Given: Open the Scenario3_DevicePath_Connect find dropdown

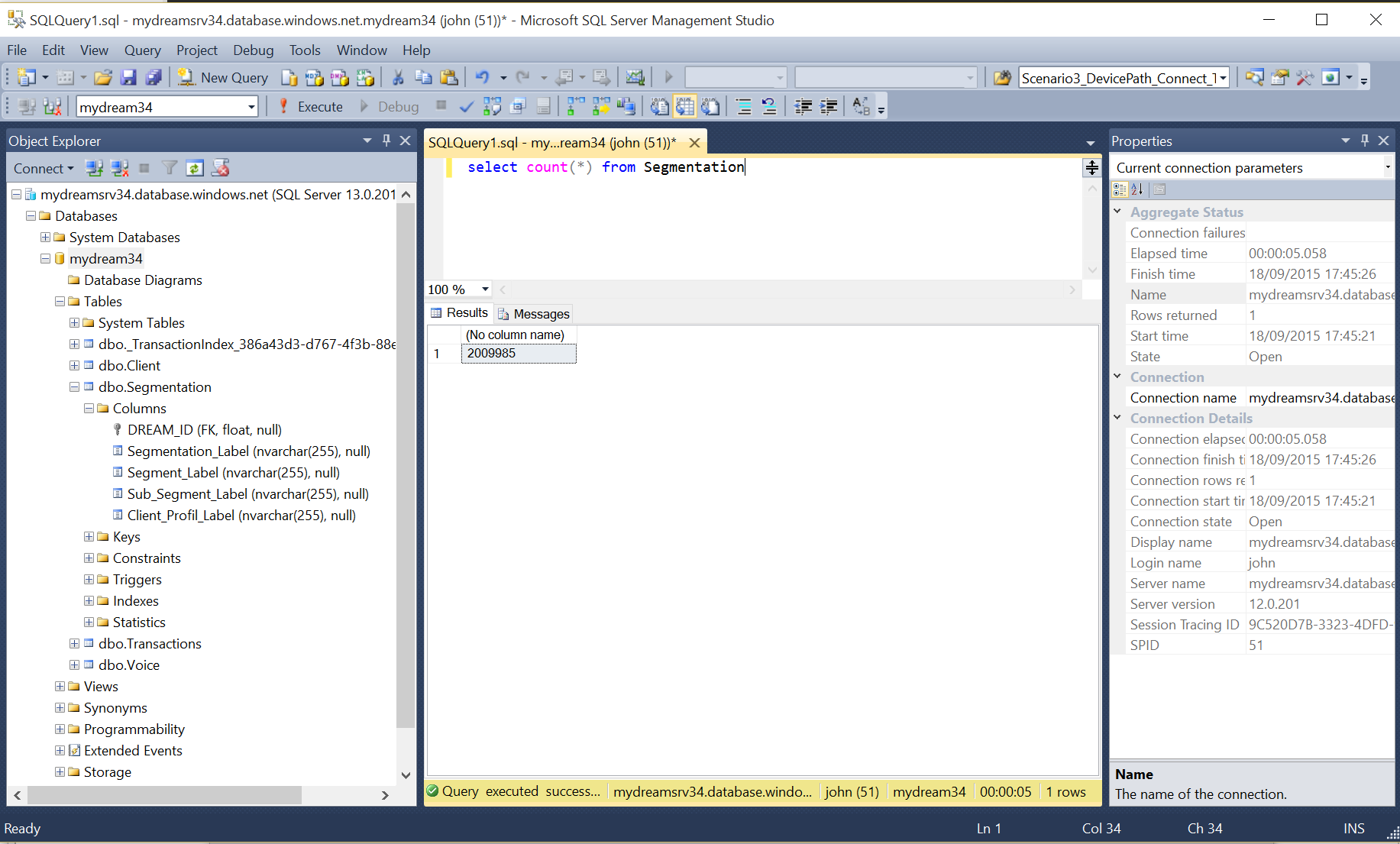Looking at the screenshot, I should (x=1223, y=78).
